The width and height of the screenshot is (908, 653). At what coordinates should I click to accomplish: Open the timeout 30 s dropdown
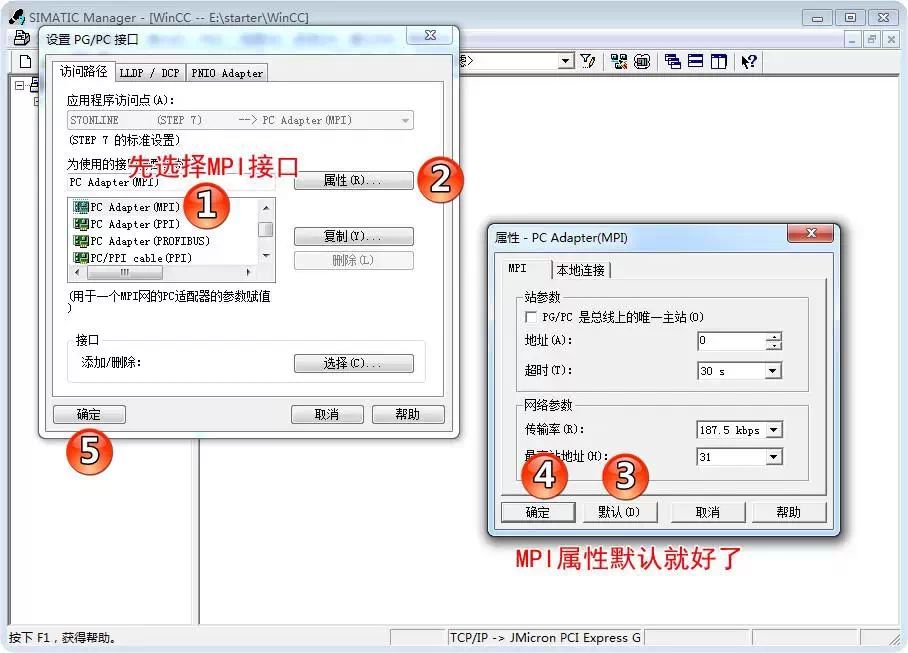coord(772,370)
